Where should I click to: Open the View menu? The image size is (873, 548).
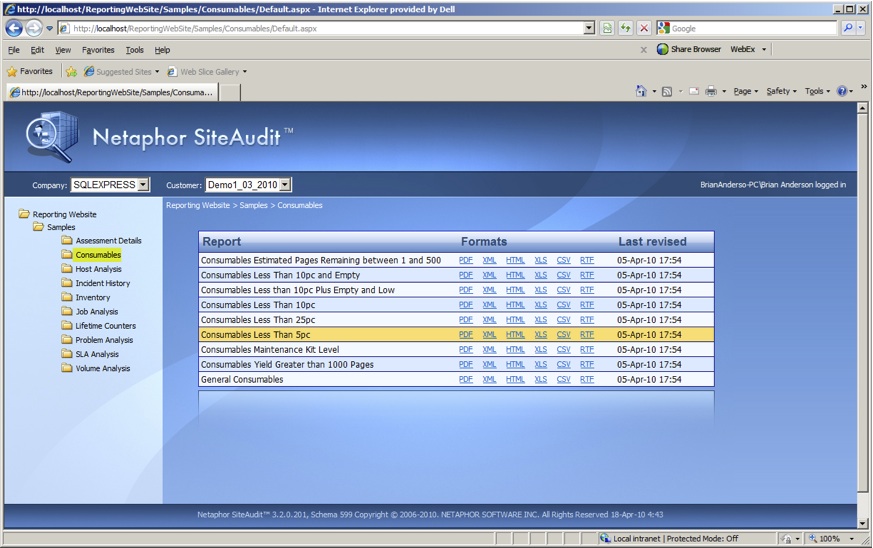pyautogui.click(x=63, y=50)
